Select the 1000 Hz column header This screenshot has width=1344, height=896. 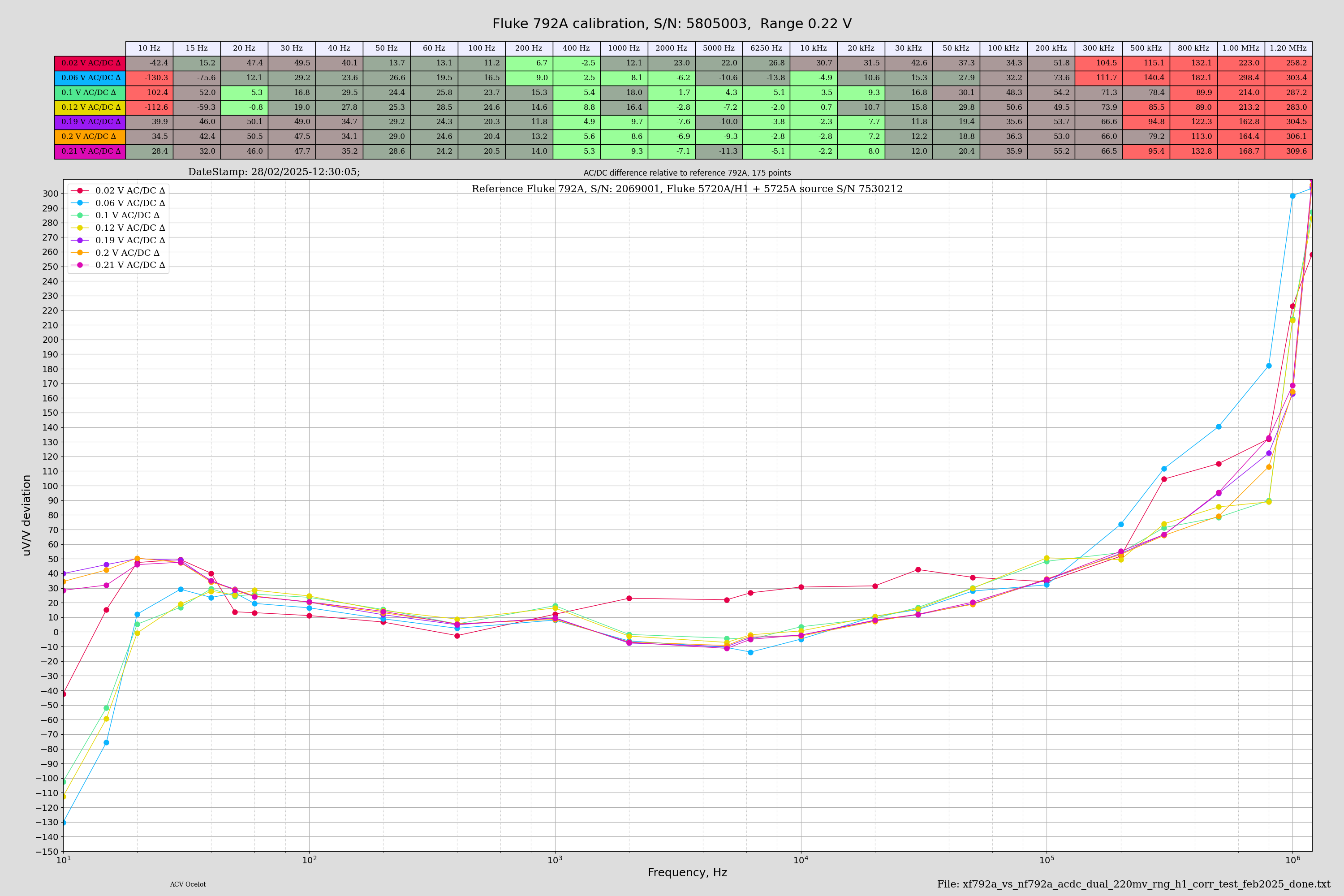coord(624,48)
